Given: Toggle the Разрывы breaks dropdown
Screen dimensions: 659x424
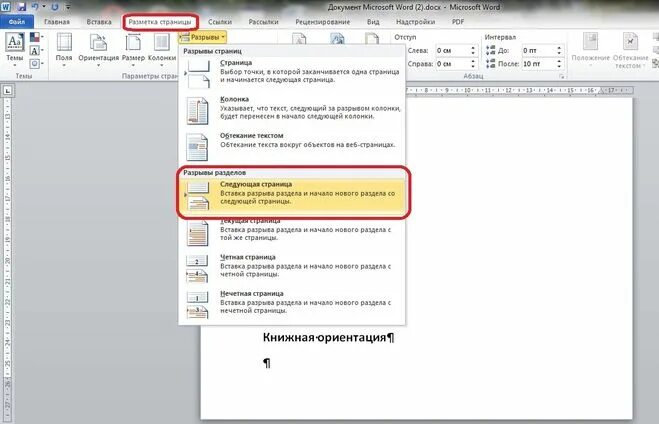Looking at the screenshot, I should [x=203, y=37].
